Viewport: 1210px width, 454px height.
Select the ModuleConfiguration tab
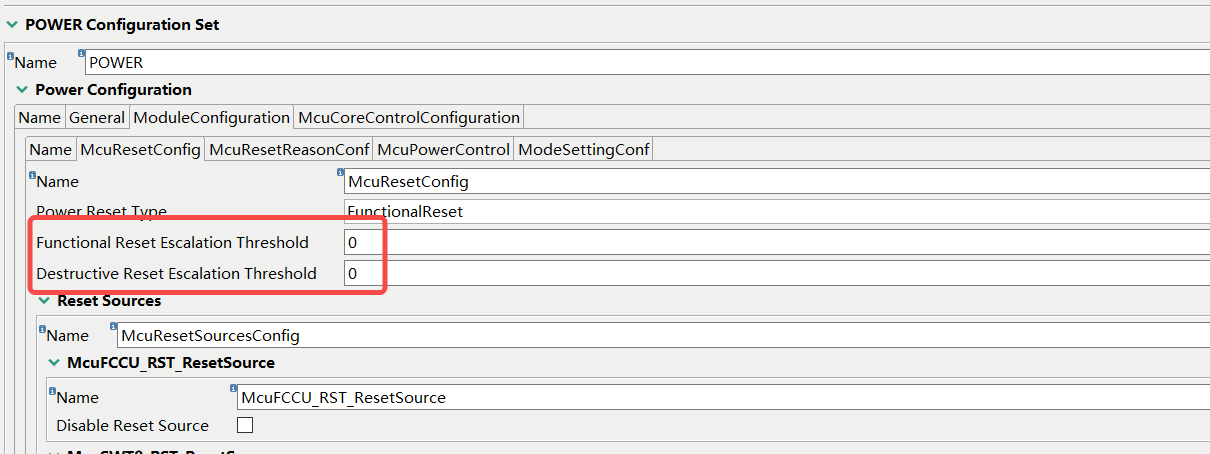coord(211,118)
